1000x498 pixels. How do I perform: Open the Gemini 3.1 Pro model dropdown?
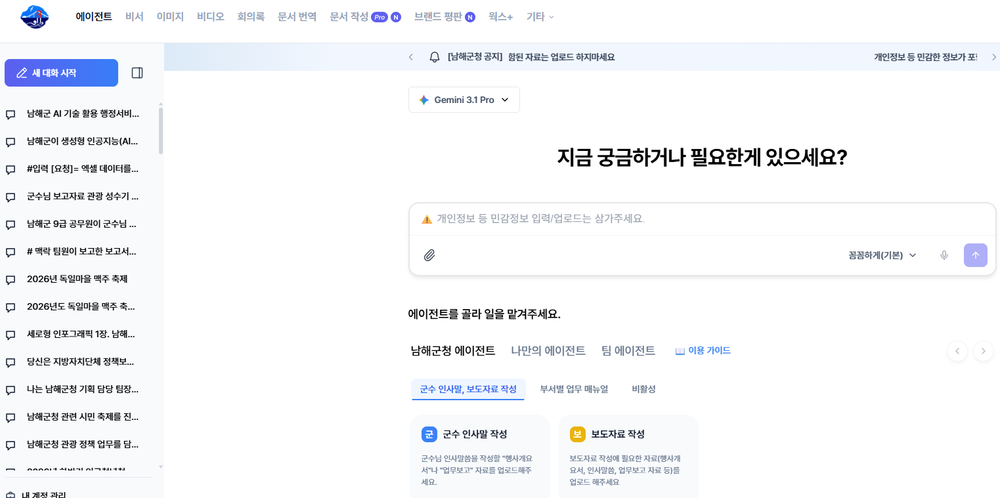click(464, 100)
